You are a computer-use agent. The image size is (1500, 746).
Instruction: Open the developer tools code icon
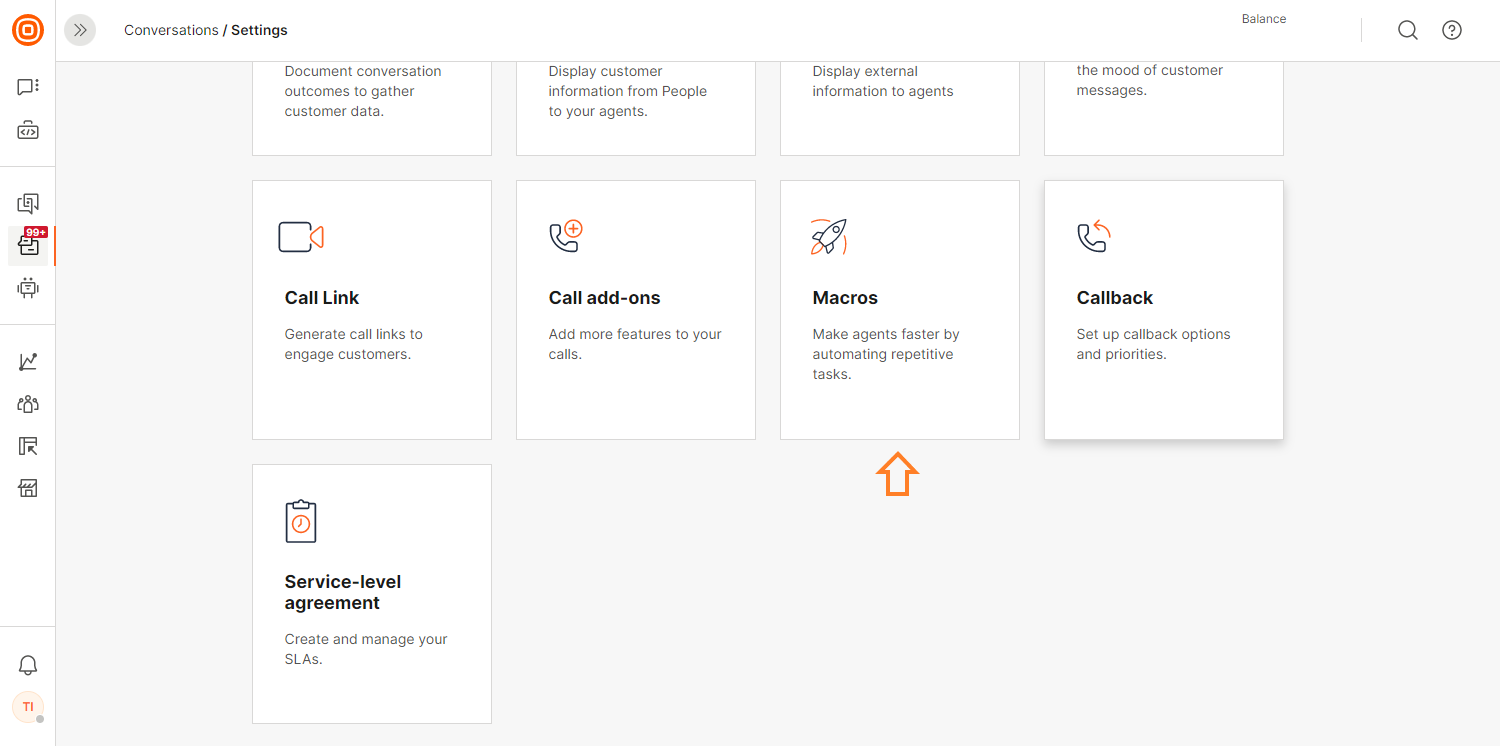28,130
